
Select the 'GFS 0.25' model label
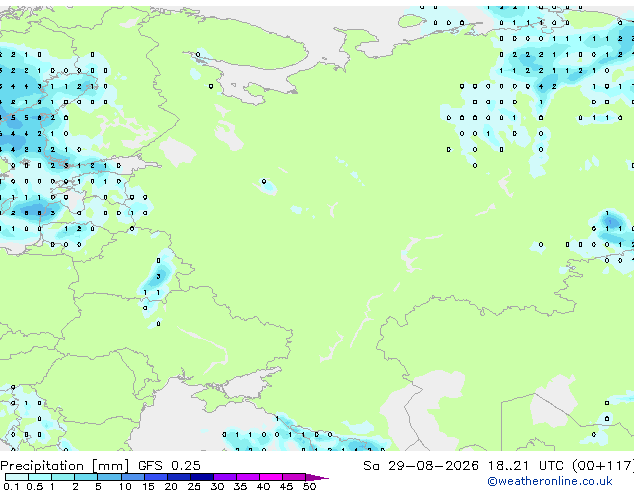169,466
